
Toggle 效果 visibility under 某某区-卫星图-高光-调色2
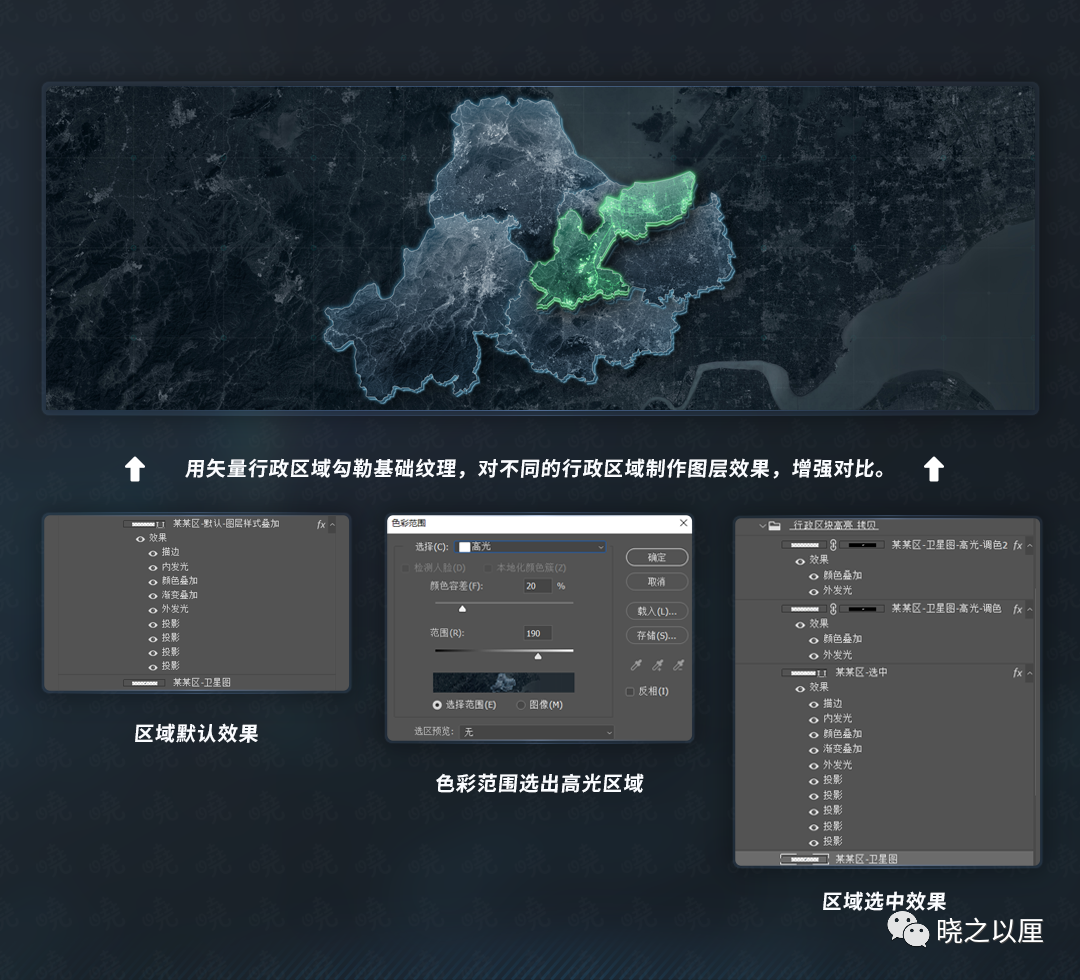click(800, 561)
